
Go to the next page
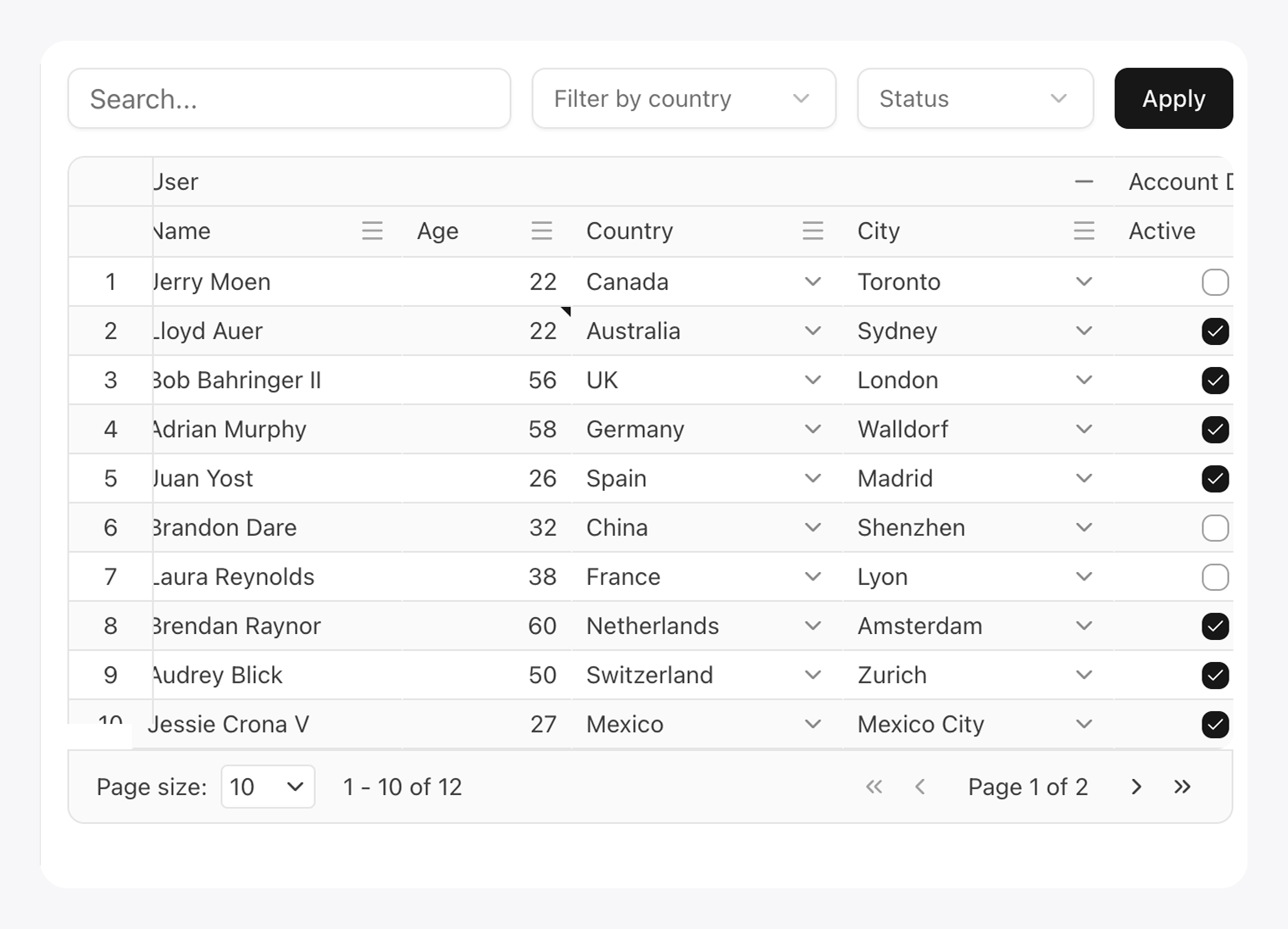point(1136,787)
